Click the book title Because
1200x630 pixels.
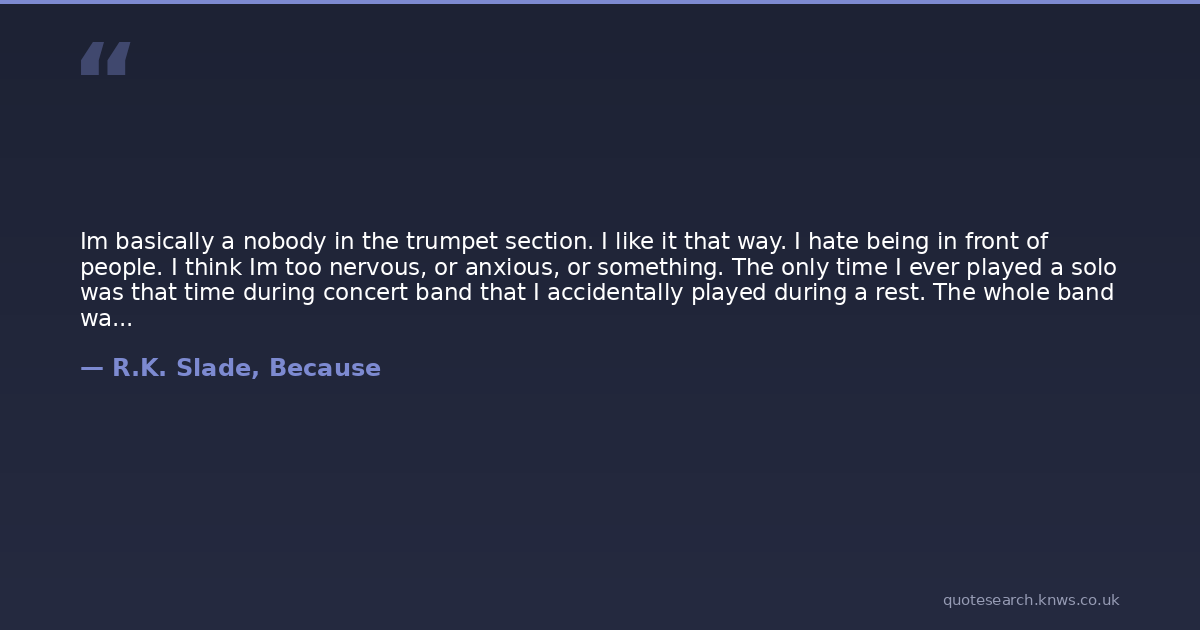pos(325,368)
